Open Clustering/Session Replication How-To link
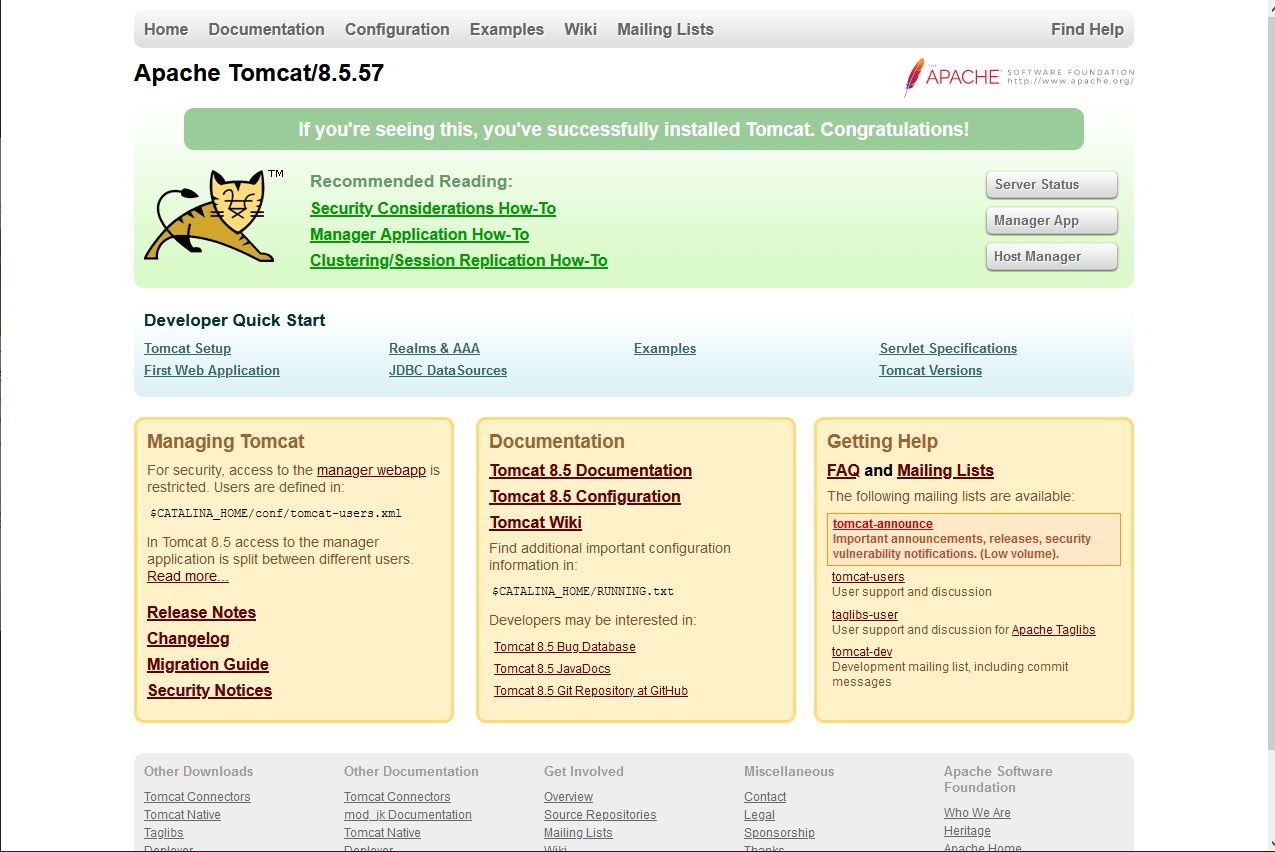 [458, 260]
